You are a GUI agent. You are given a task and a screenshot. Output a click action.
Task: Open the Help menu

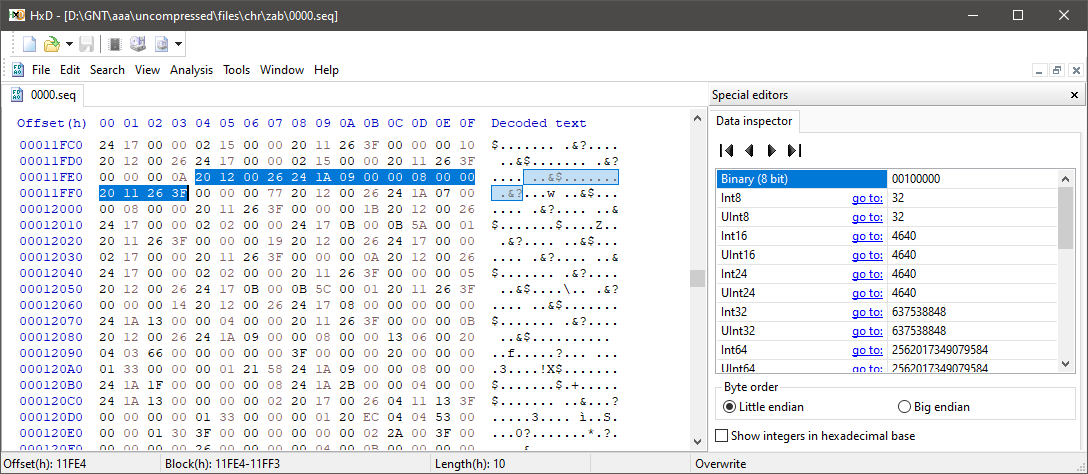click(326, 69)
